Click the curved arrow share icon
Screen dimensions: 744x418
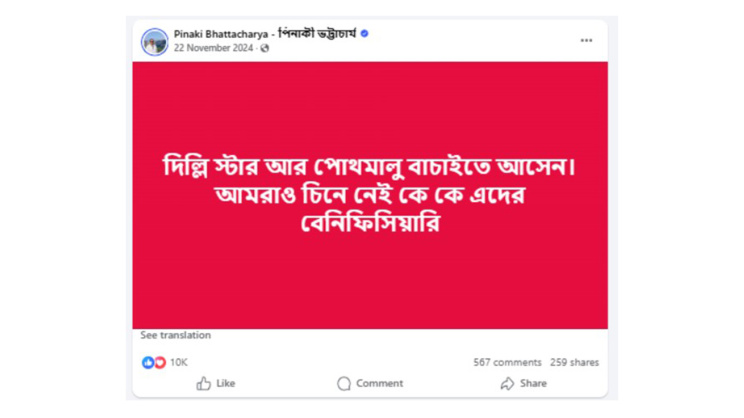pyautogui.click(x=507, y=383)
